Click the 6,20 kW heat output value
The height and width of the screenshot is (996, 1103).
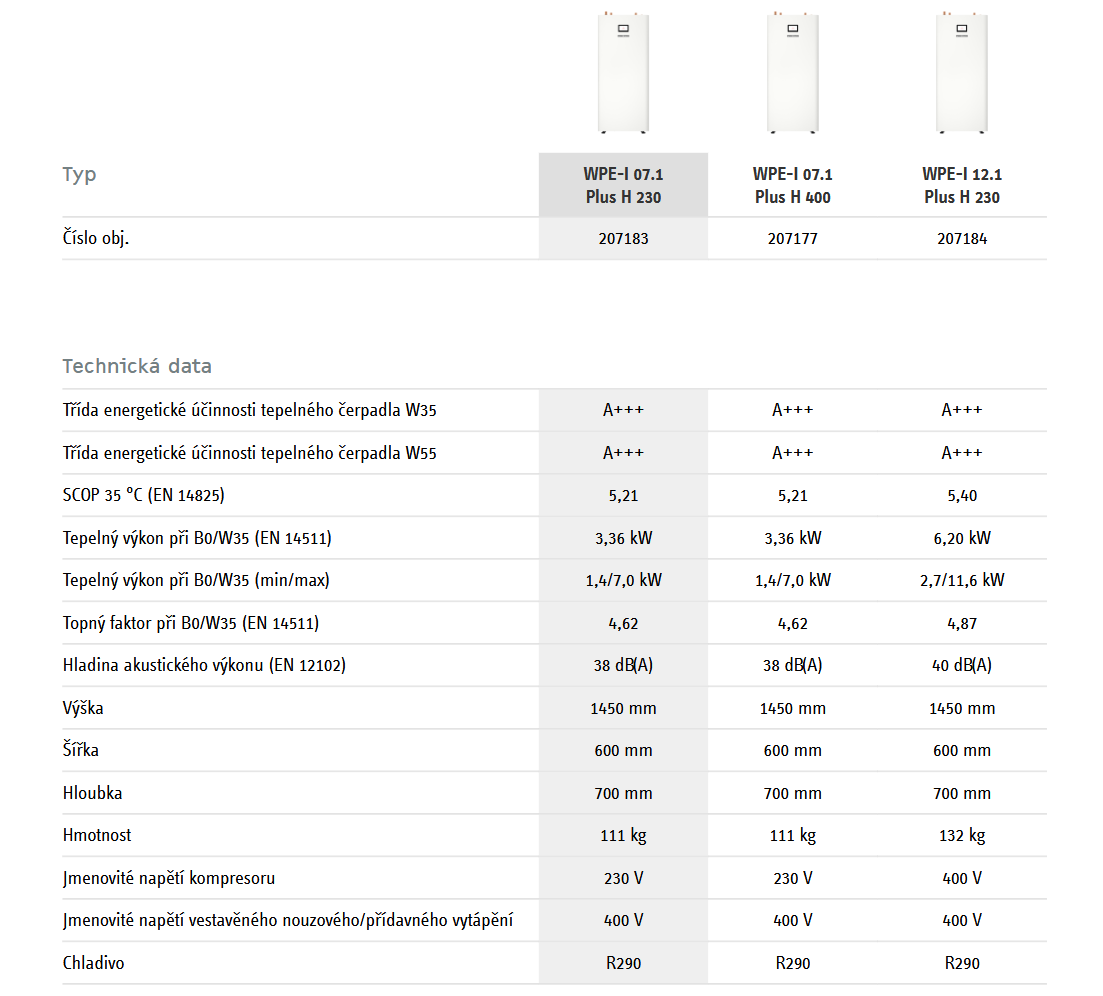pyautogui.click(x=962, y=538)
